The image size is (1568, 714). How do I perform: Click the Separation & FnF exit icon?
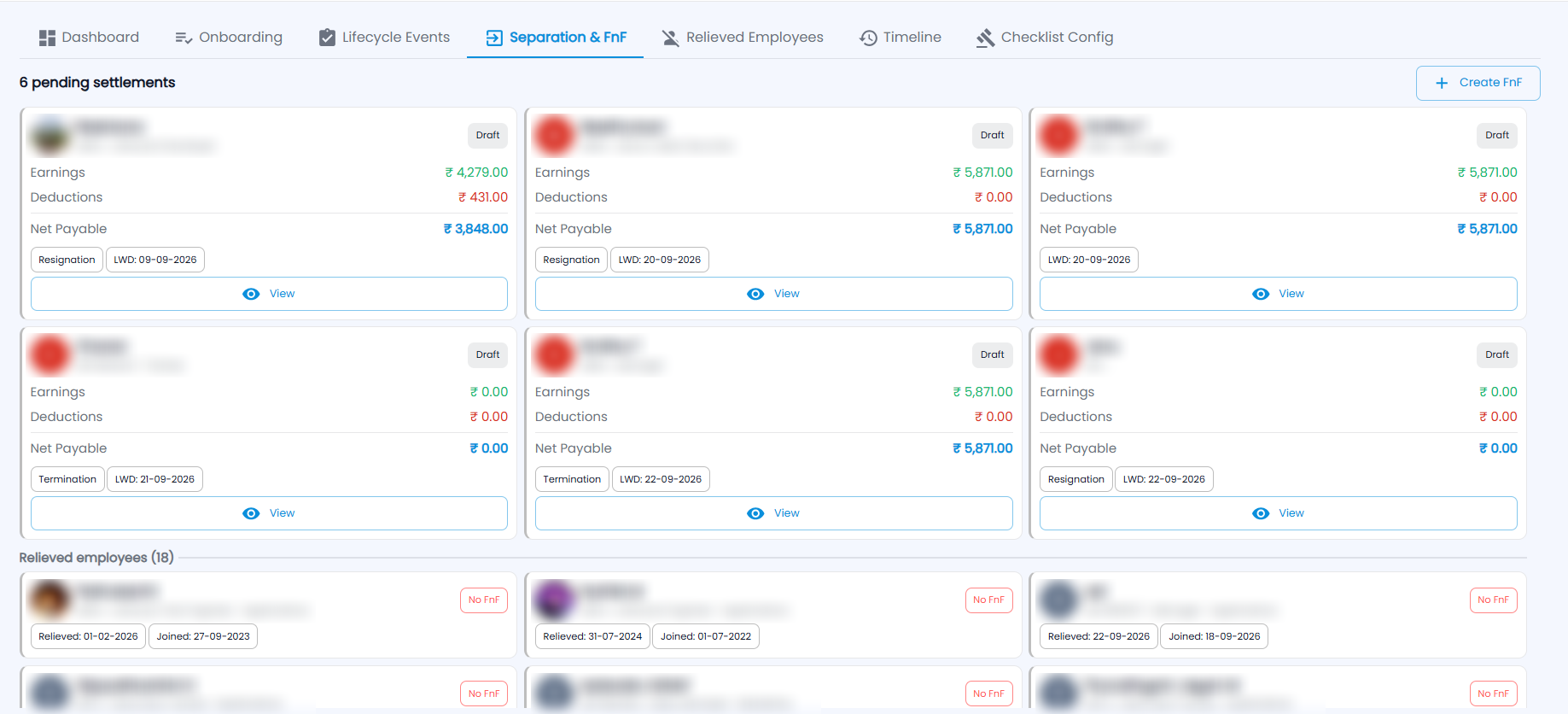point(494,38)
